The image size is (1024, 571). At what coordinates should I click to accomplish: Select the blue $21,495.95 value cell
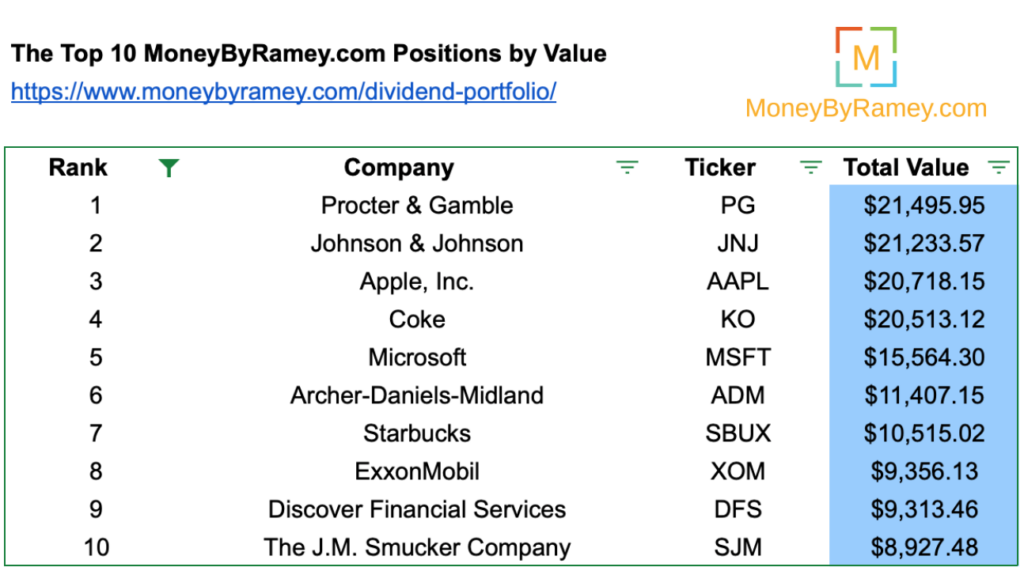point(923,206)
